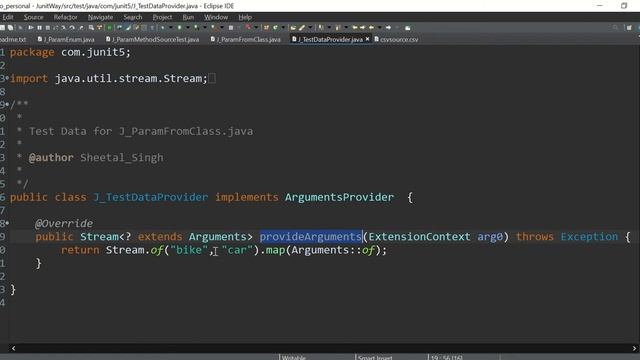Switch to the csvsource.csv tab
Image resolution: width=640 pixels, height=360 pixels.
pos(396,39)
